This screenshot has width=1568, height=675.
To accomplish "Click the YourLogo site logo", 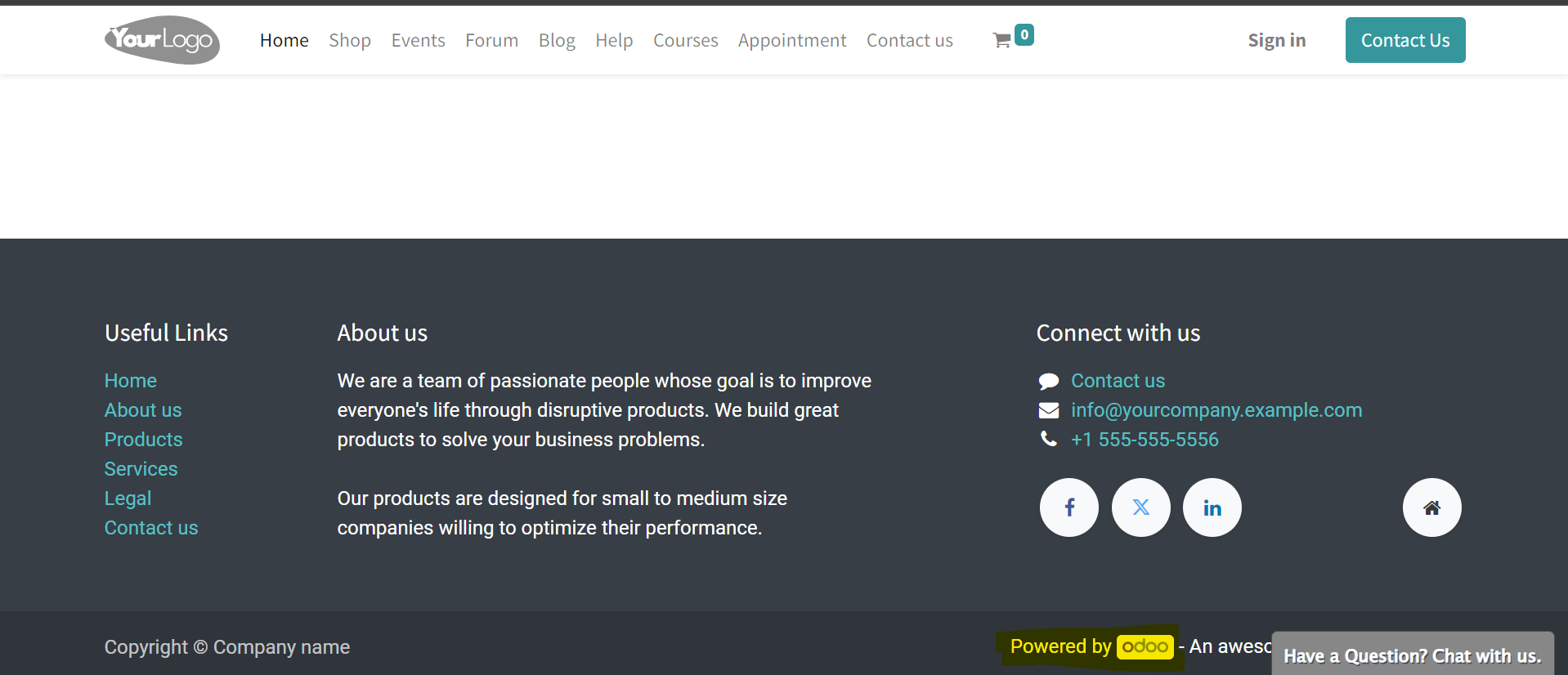I will 162,40.
